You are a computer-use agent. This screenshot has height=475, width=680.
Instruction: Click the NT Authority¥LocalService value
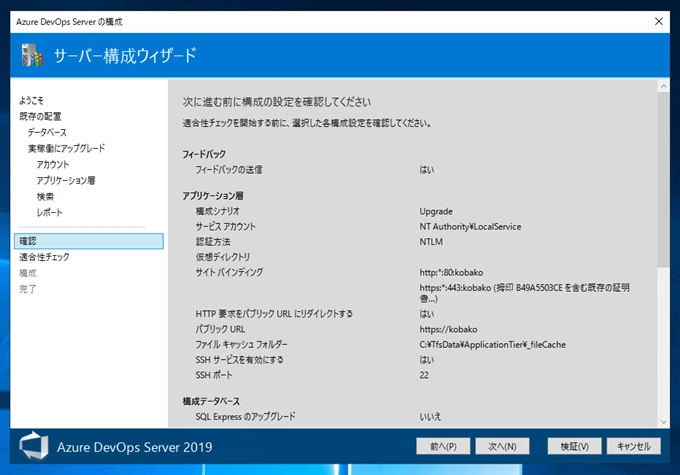[470, 226]
